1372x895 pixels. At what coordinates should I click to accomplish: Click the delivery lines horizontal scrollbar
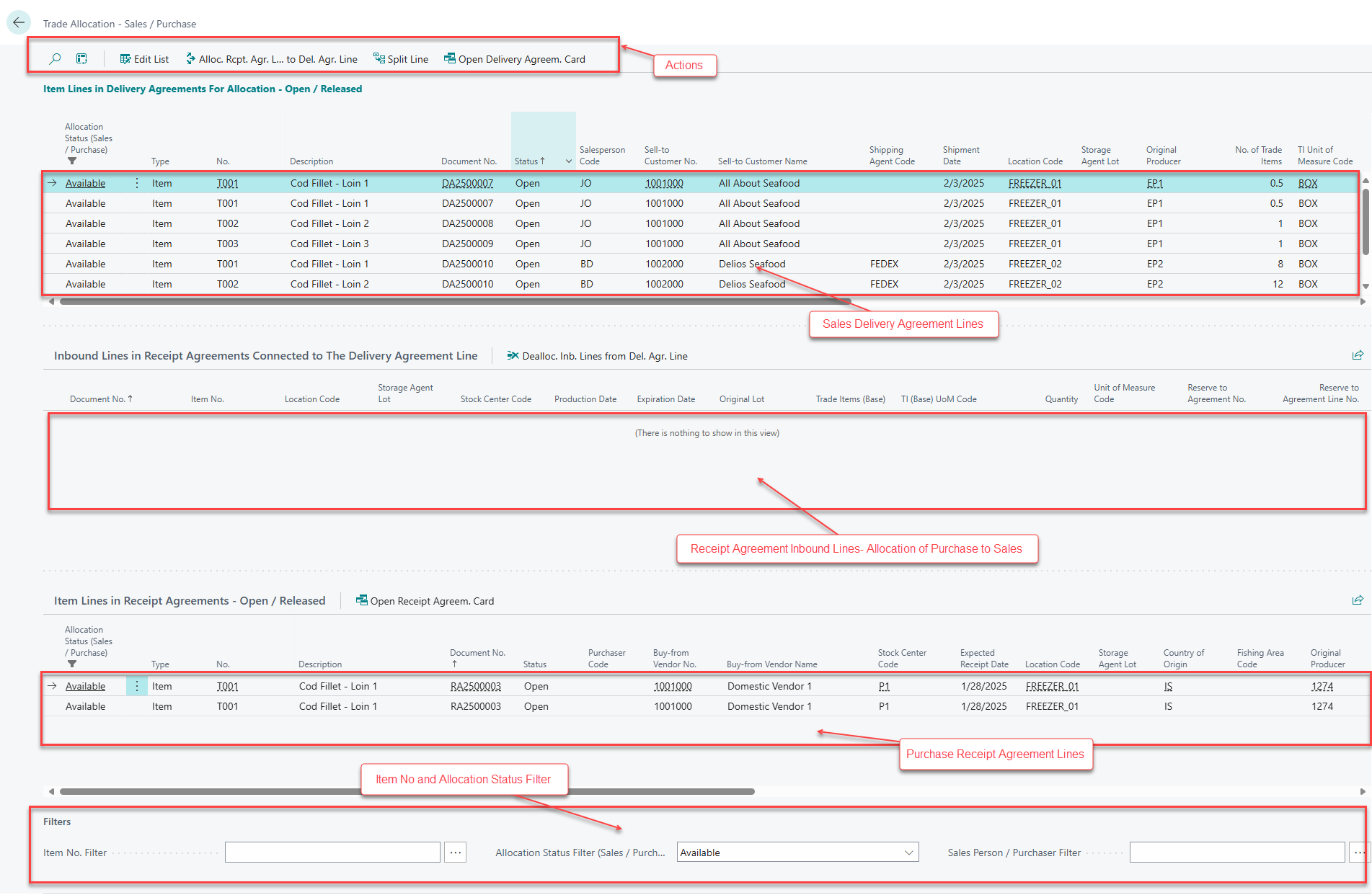pyautogui.click(x=454, y=302)
